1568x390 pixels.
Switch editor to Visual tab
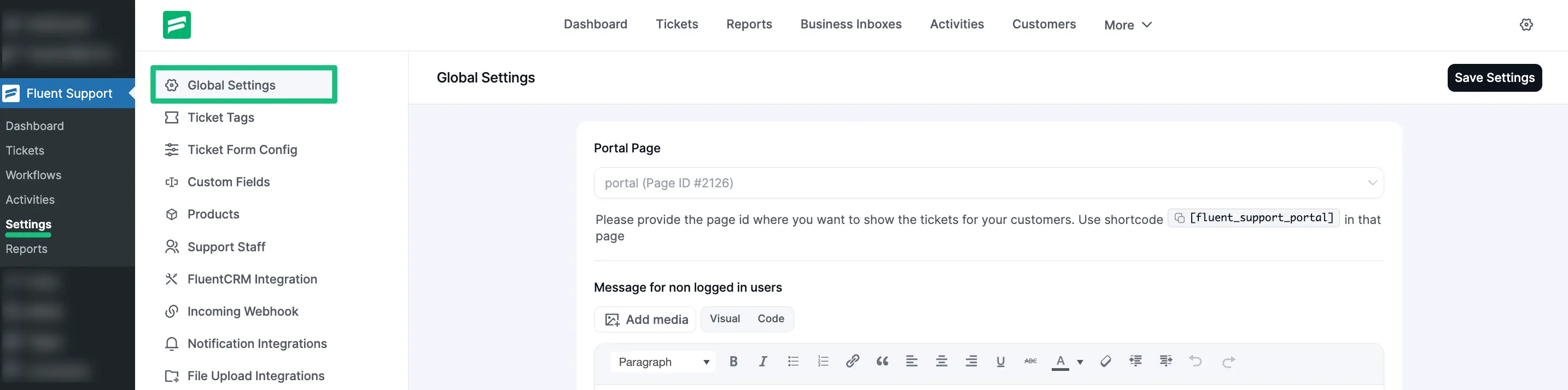point(724,319)
